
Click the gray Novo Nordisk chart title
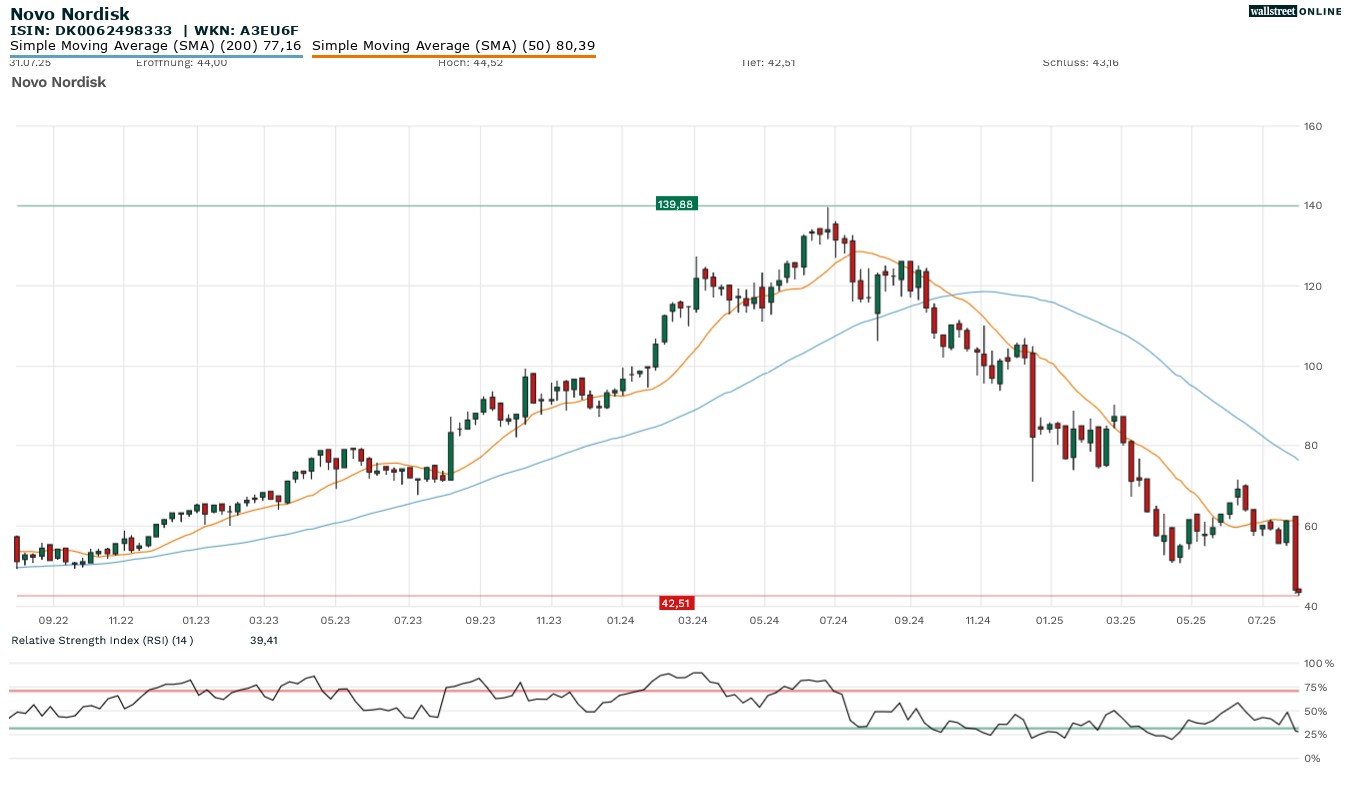pos(59,82)
